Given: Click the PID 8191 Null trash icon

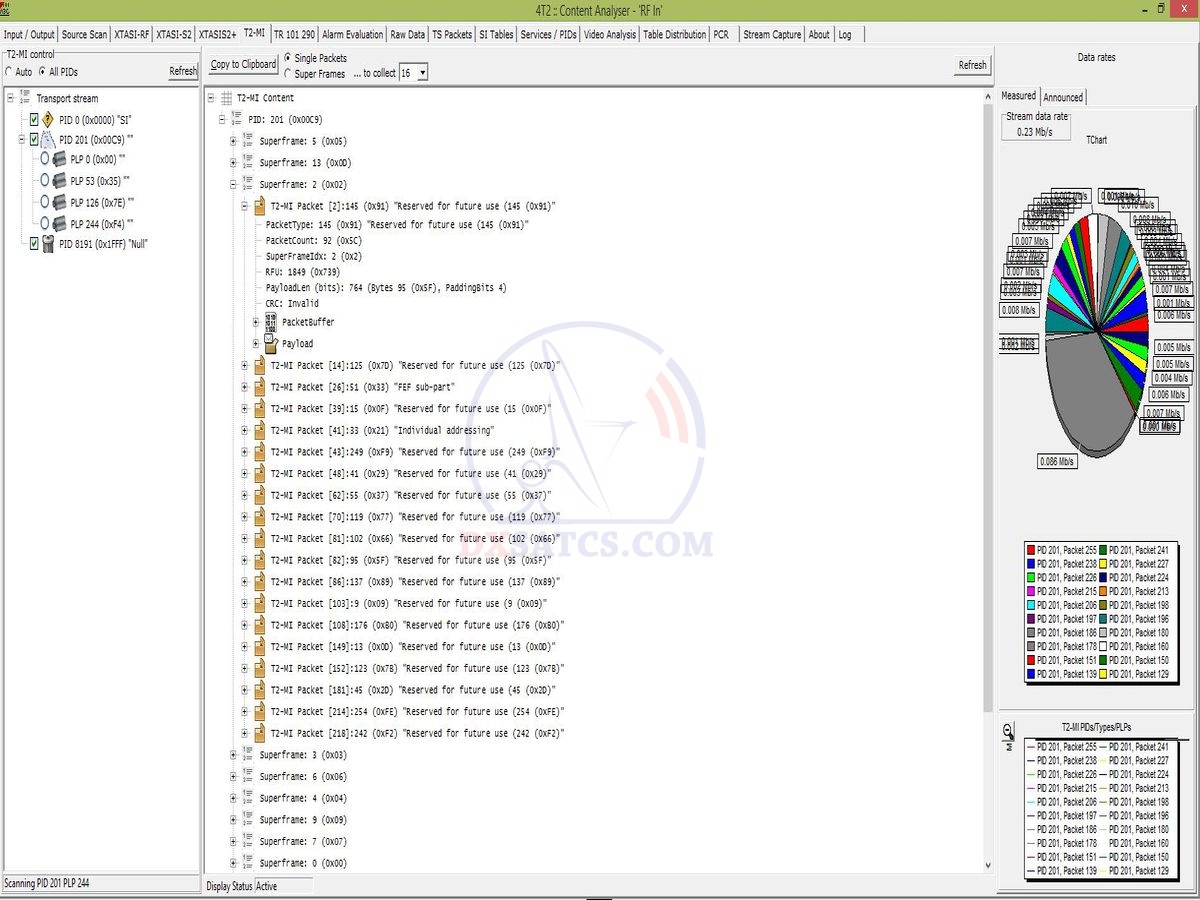Looking at the screenshot, I should [x=47, y=243].
